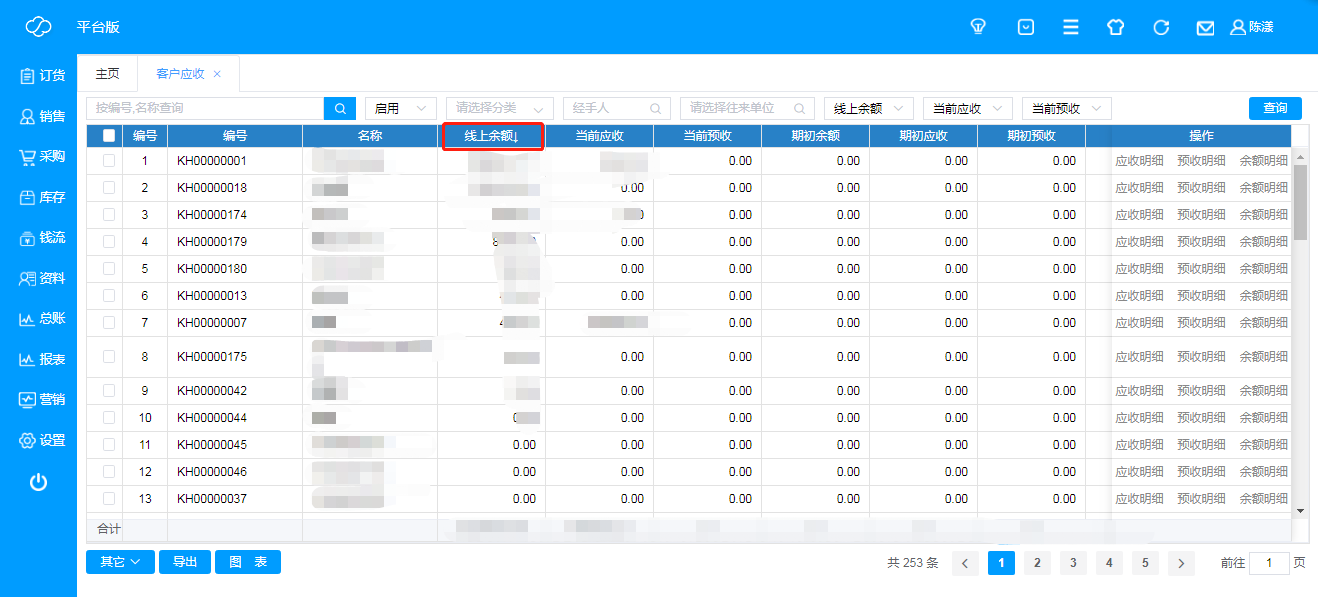Image resolution: width=1318 pixels, height=597 pixels.
Task: Open the 资料 sidebar module
Action: pos(41,278)
